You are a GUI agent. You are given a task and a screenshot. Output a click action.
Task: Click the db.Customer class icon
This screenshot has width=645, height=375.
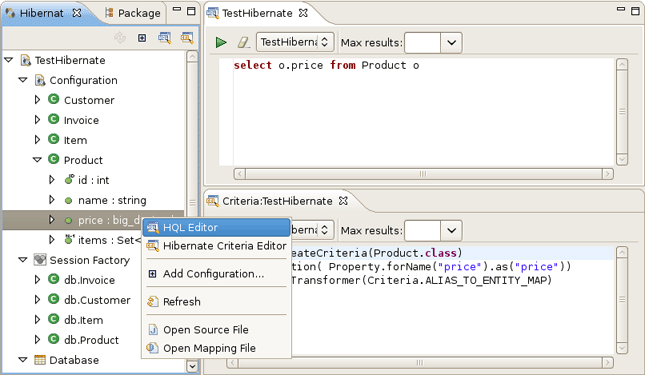[53, 299]
